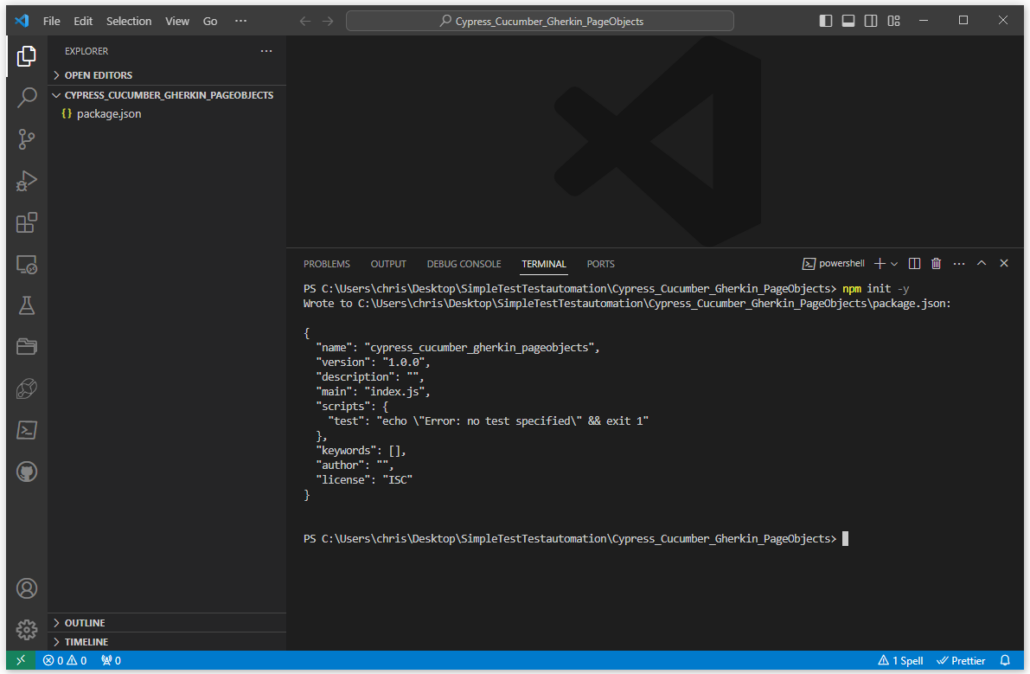Open the Search view in activity bar

[27, 97]
